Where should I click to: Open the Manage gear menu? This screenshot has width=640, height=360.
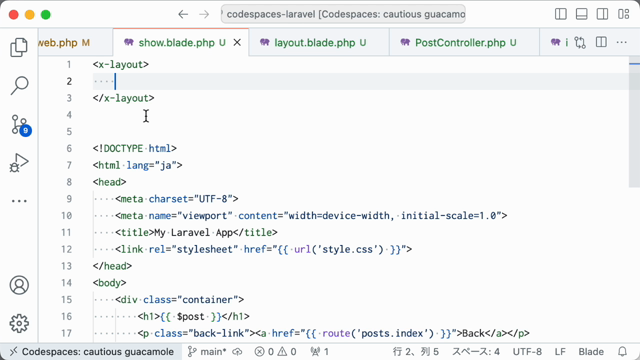click(19, 323)
